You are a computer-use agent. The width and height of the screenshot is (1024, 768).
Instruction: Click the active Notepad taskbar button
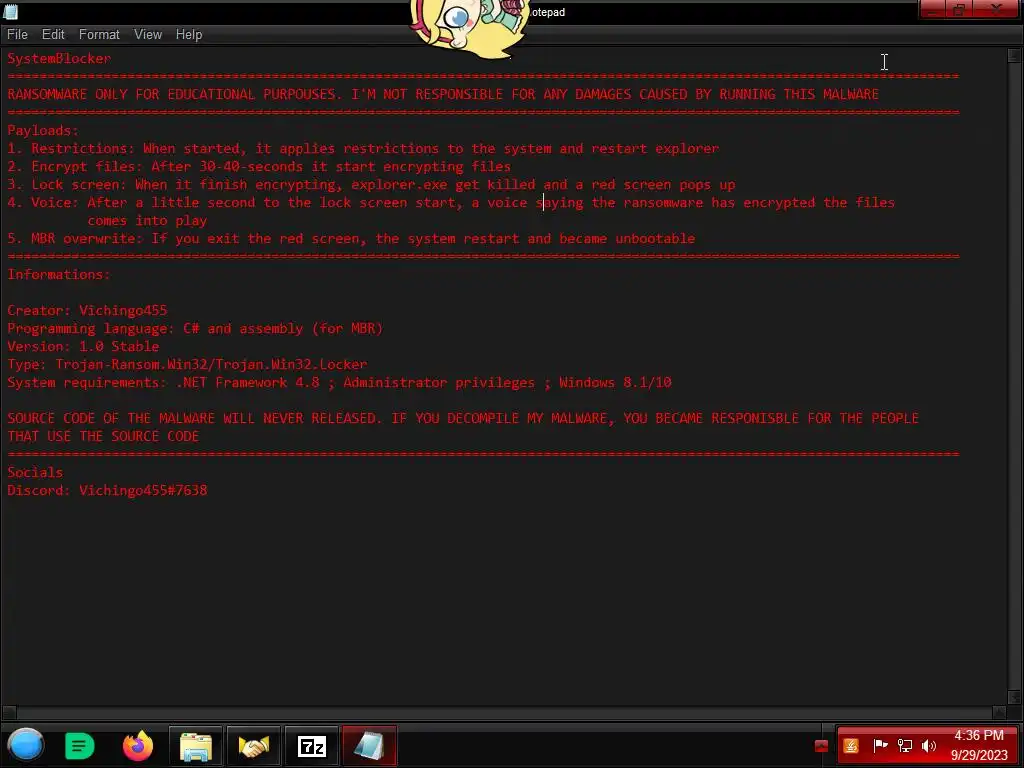[369, 746]
